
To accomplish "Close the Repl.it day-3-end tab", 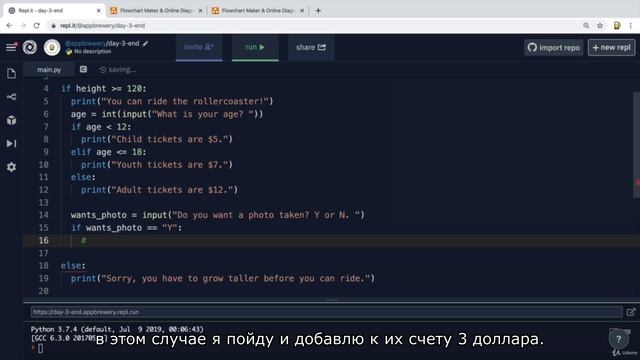I will tap(98, 11).
